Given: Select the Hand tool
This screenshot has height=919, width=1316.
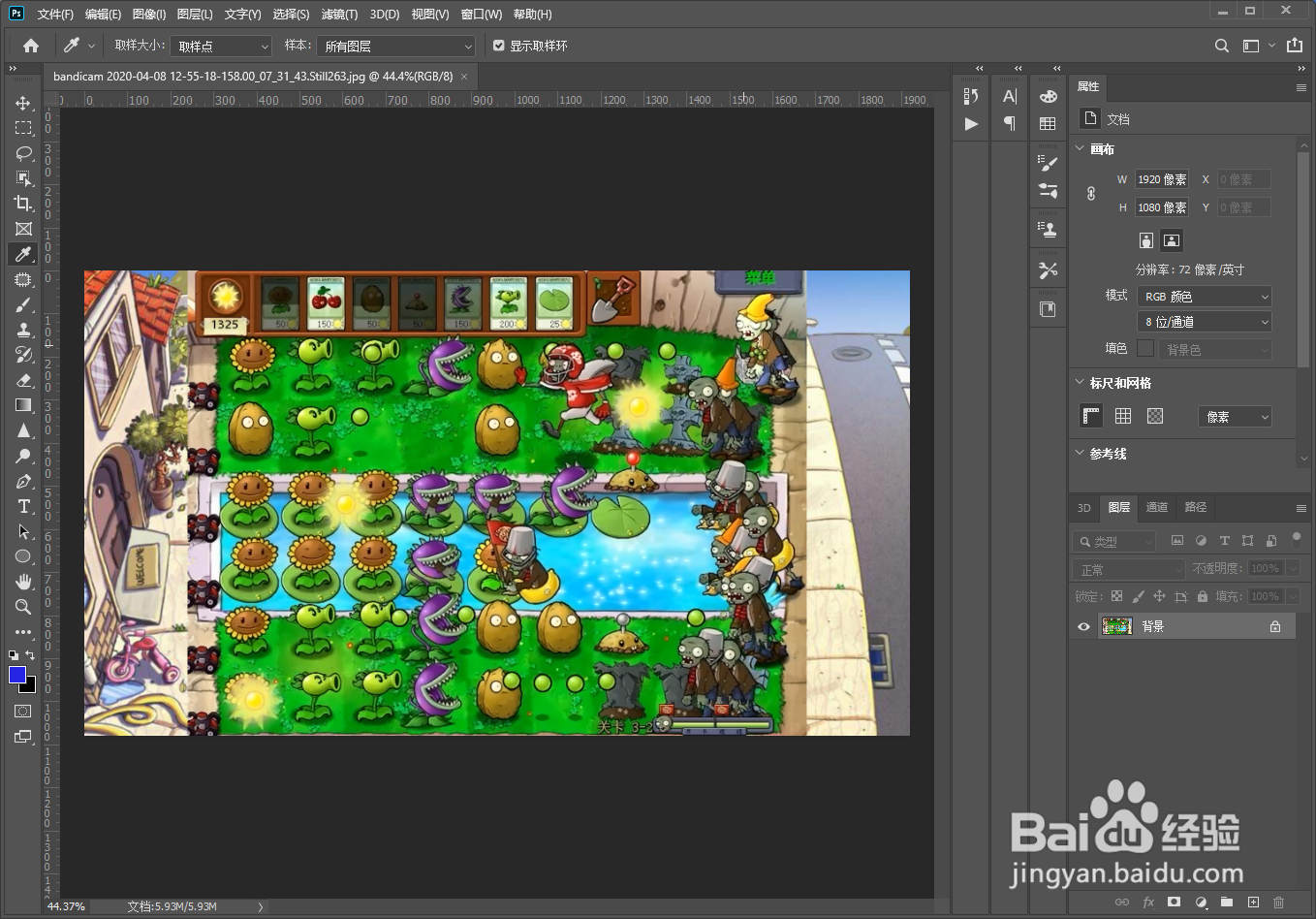Looking at the screenshot, I should [23, 582].
